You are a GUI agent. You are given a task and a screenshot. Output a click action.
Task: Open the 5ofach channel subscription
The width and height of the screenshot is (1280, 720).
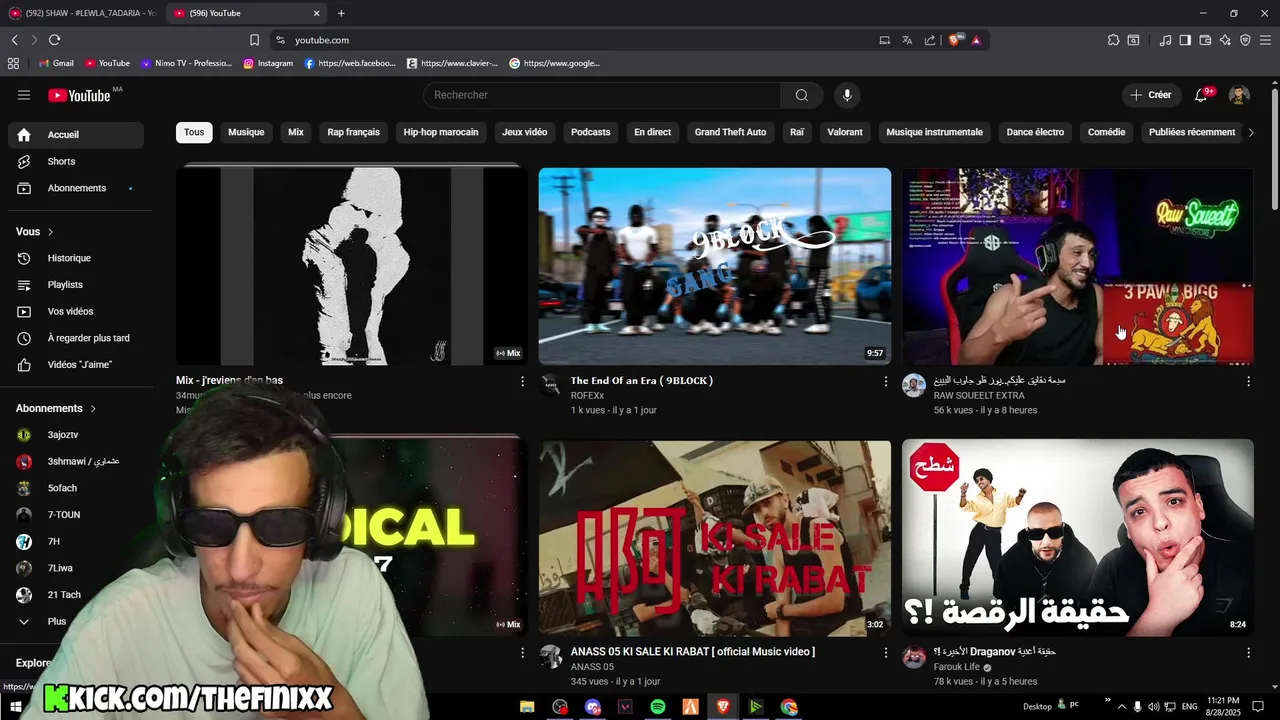(76, 488)
